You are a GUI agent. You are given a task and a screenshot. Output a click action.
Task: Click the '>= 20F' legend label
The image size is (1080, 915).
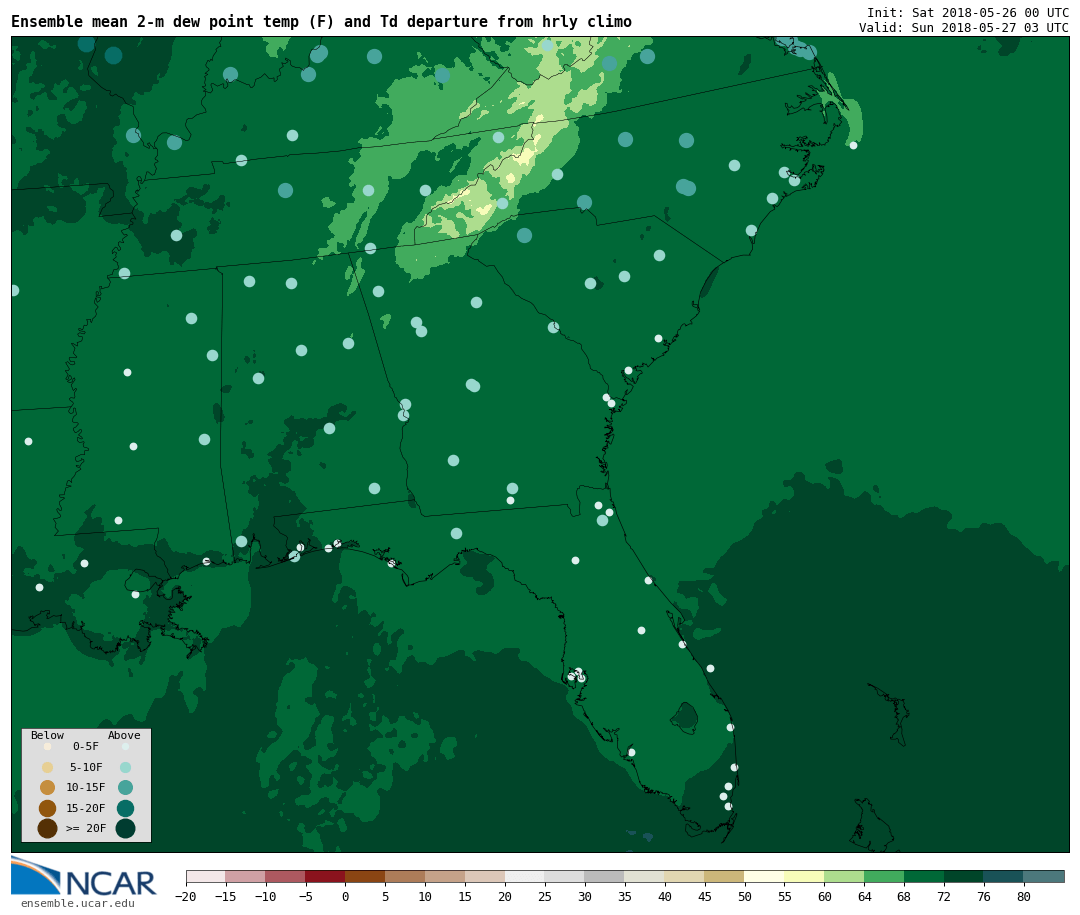(x=86, y=828)
